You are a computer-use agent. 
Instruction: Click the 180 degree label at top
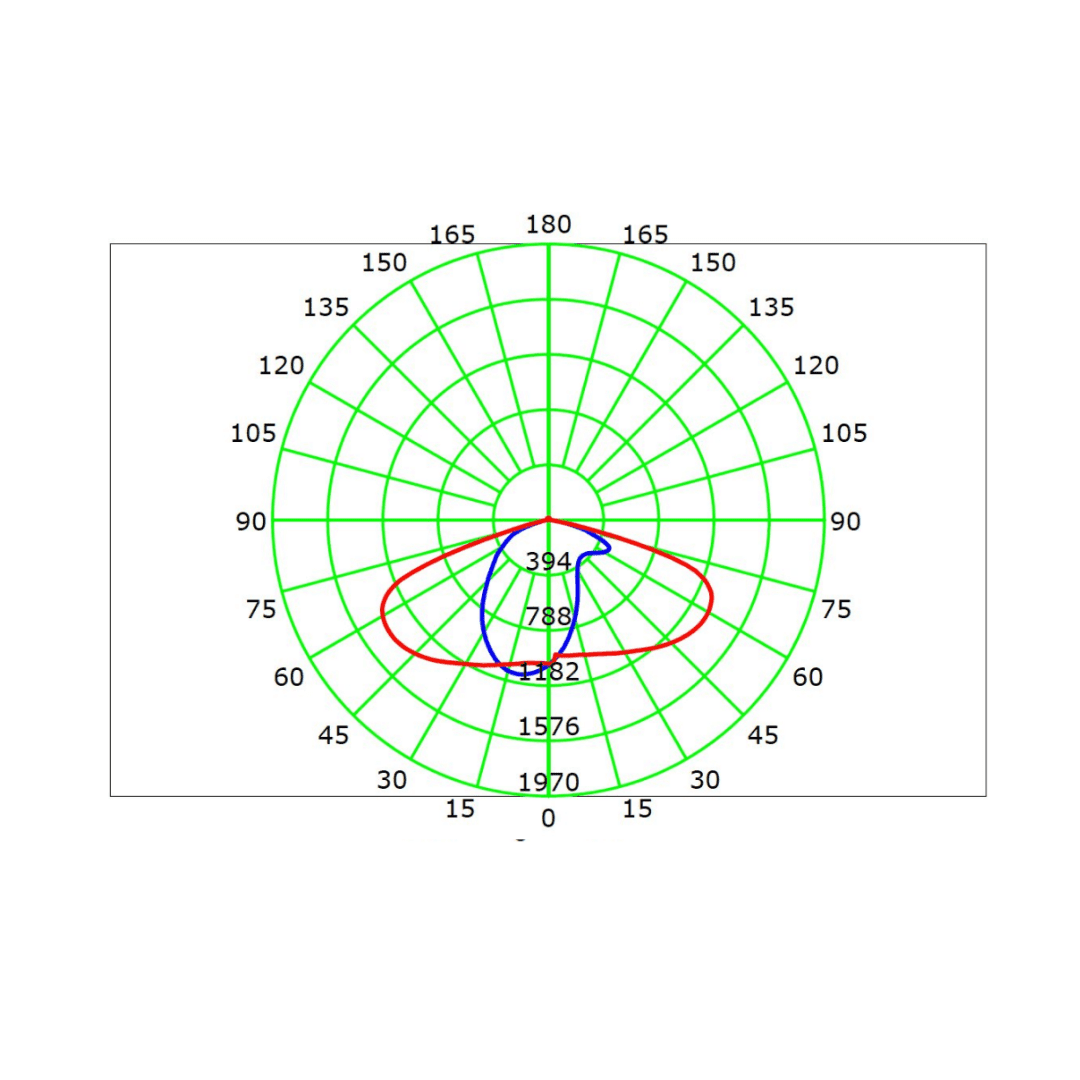click(548, 225)
